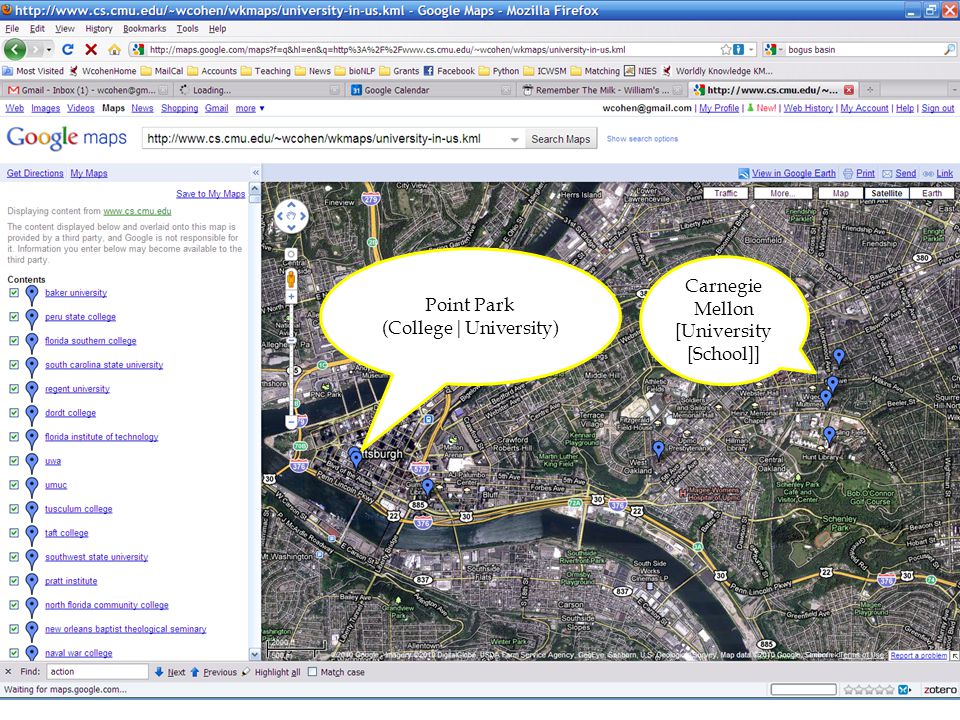Click the Zotero status bar icon
Viewport: 960px width, 720px height.
coord(940,689)
